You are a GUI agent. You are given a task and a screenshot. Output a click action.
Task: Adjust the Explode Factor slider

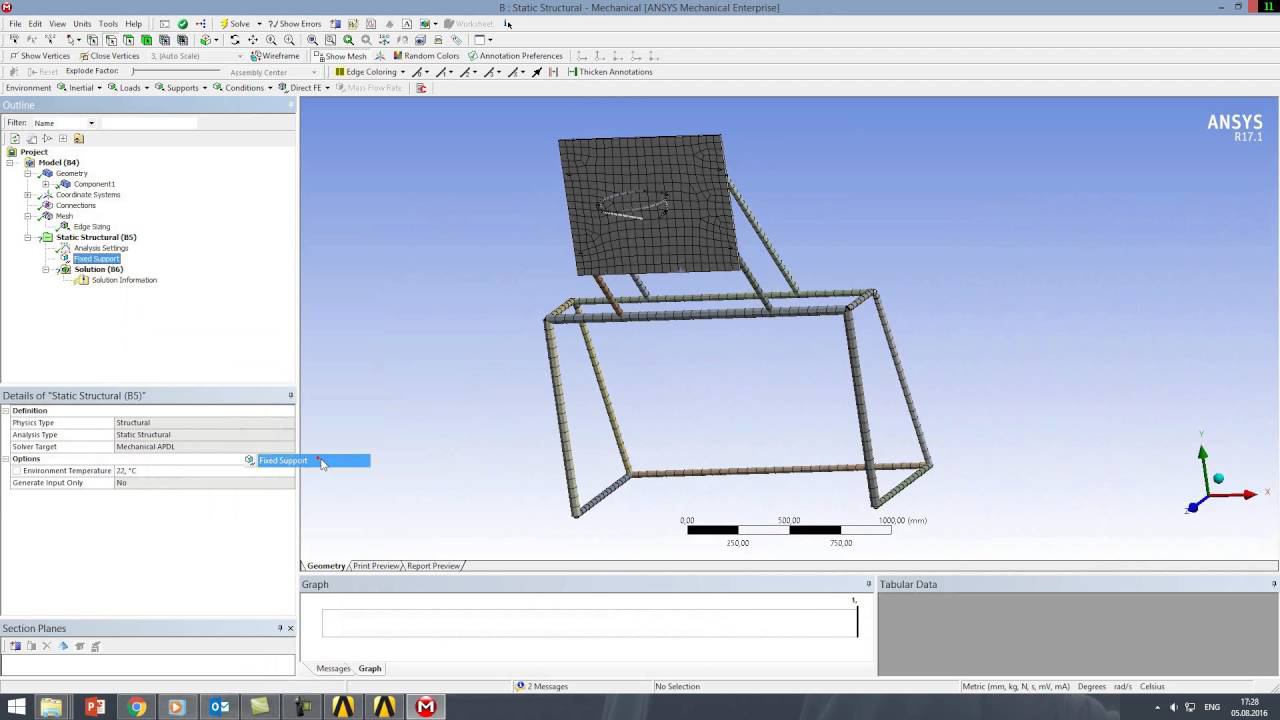pyautogui.click(x=175, y=72)
